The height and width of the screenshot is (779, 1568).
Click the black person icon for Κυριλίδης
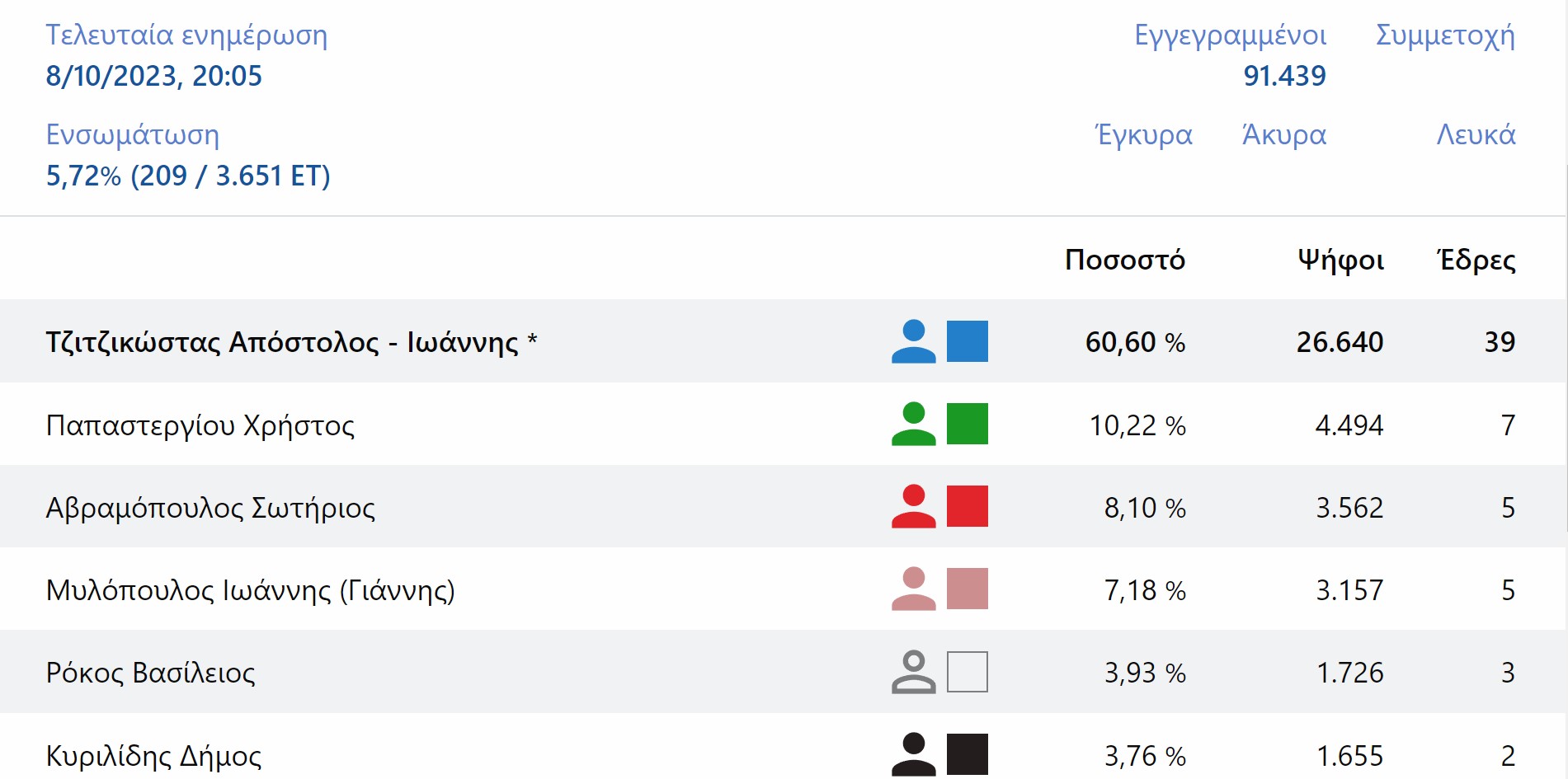tap(913, 753)
